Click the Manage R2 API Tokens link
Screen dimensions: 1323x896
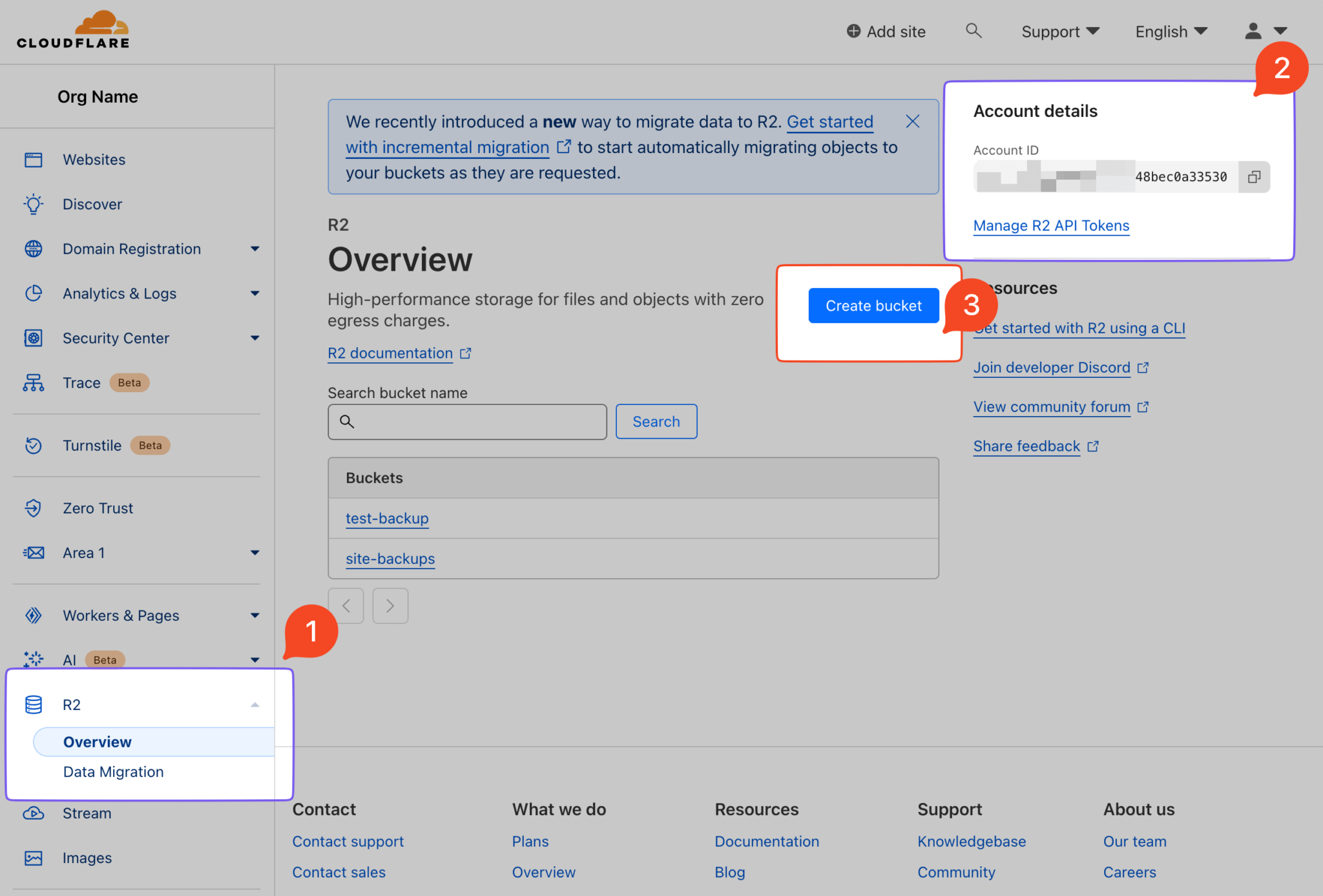coord(1051,225)
